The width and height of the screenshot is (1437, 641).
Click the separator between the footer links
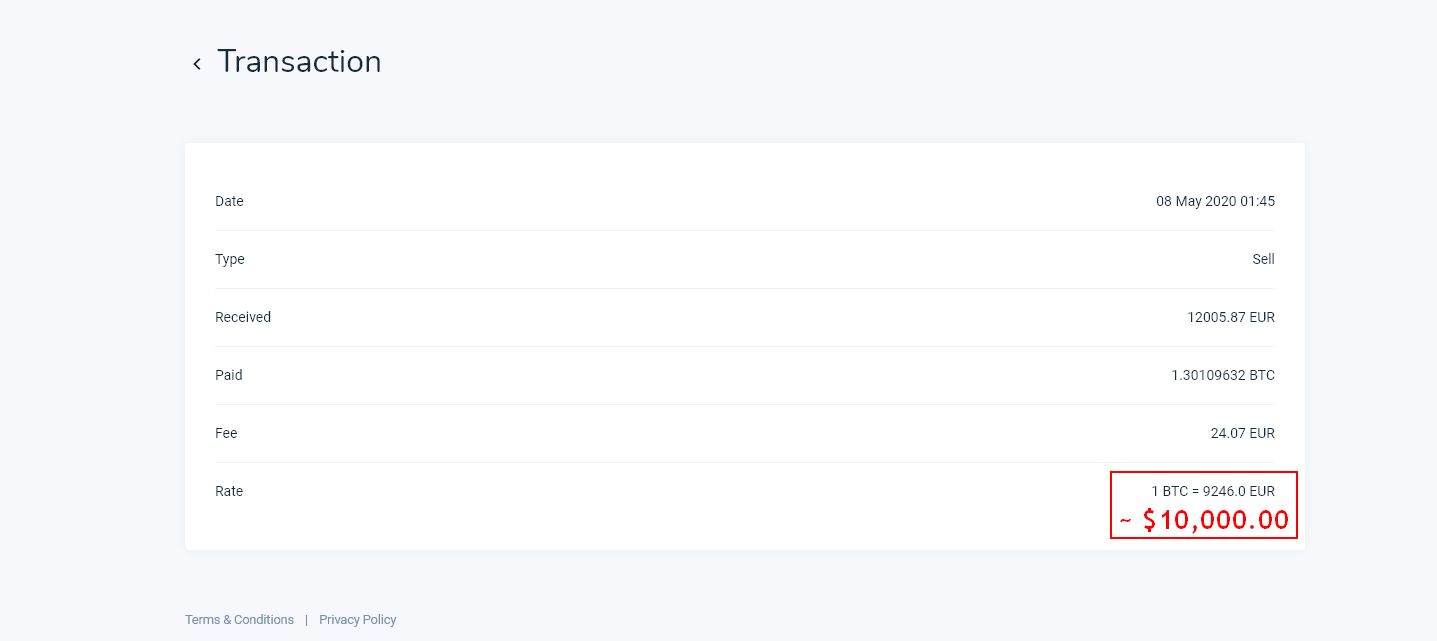(x=306, y=620)
